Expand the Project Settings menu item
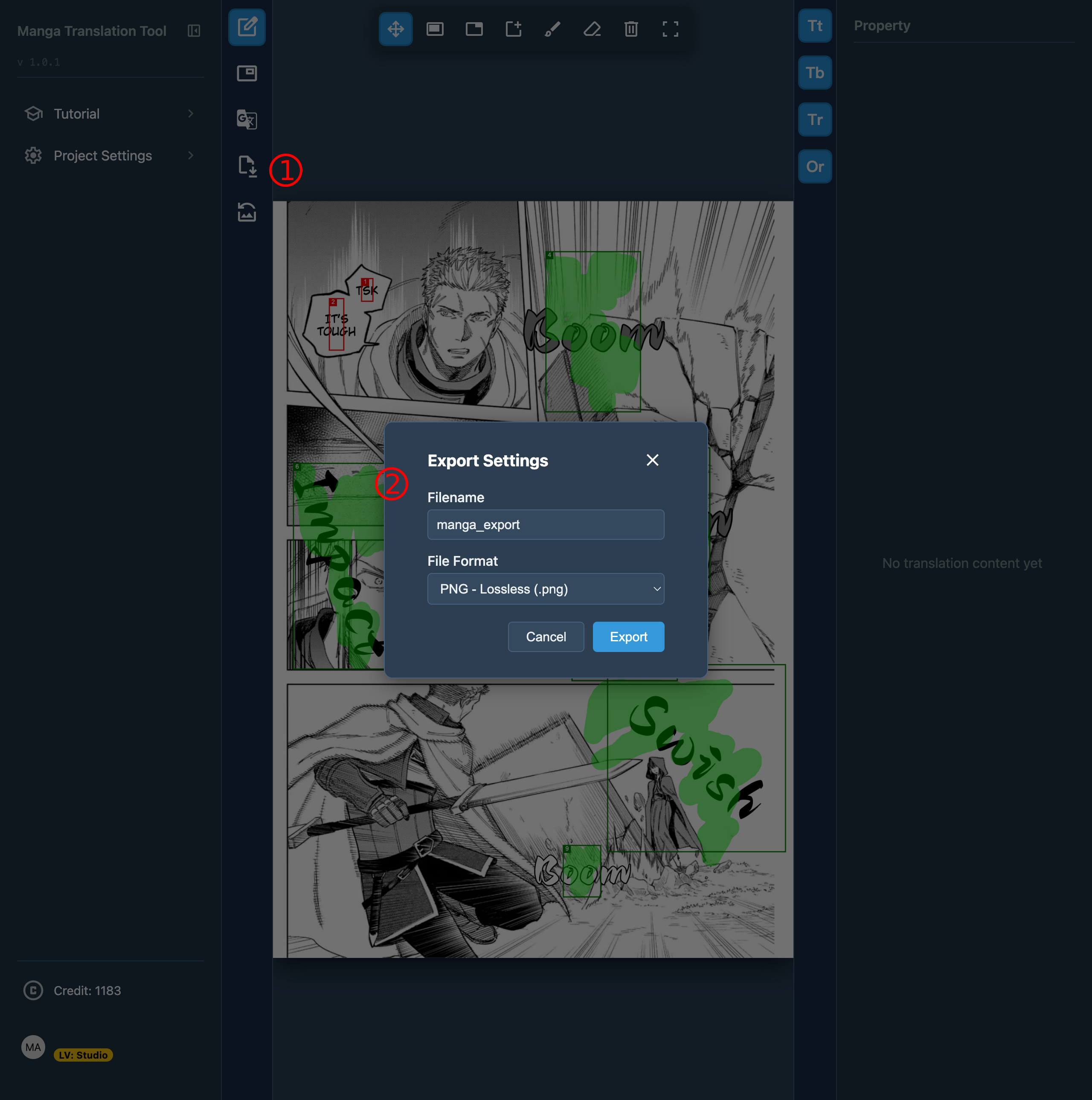 click(x=110, y=155)
